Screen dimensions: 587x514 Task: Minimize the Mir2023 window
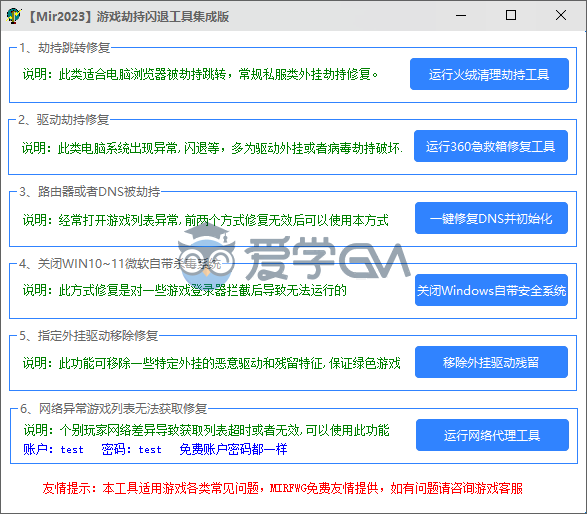coord(461,15)
